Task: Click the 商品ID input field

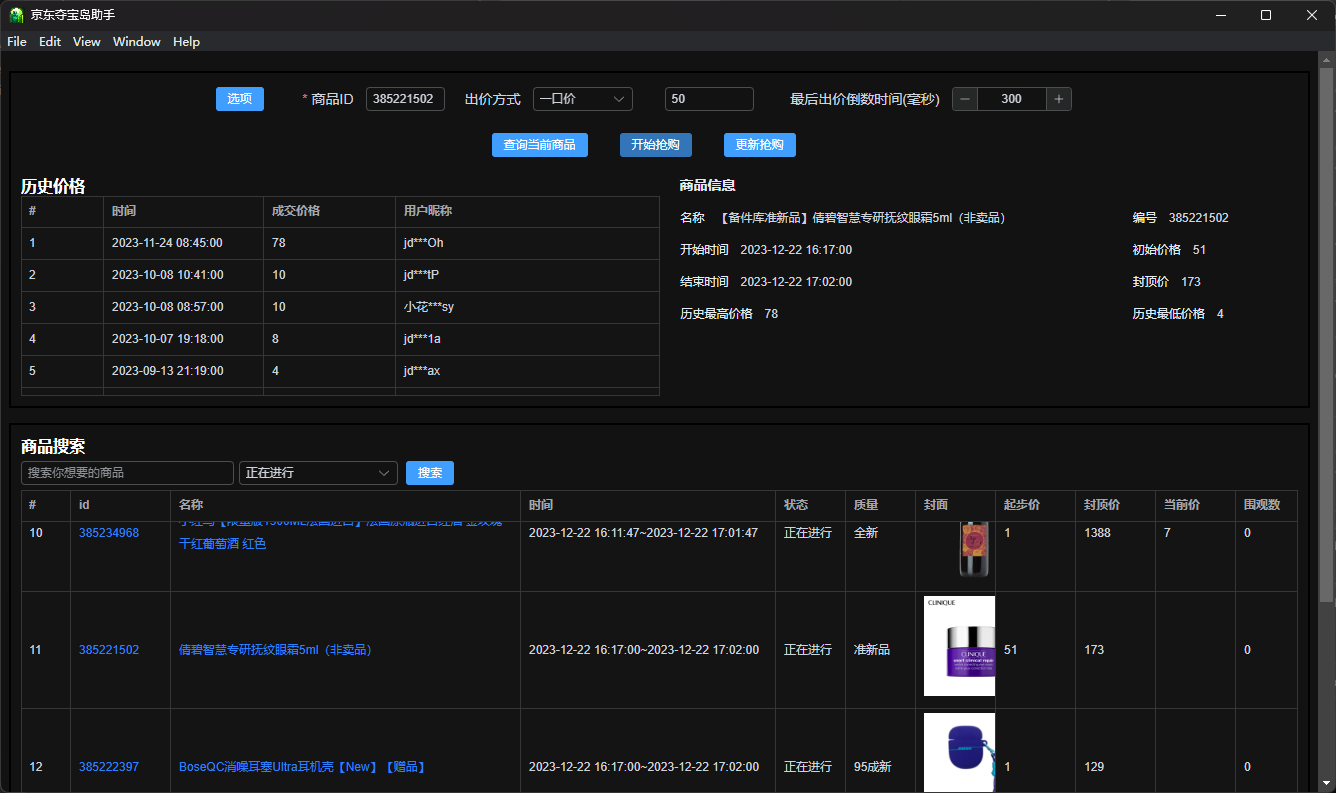Action: point(405,99)
